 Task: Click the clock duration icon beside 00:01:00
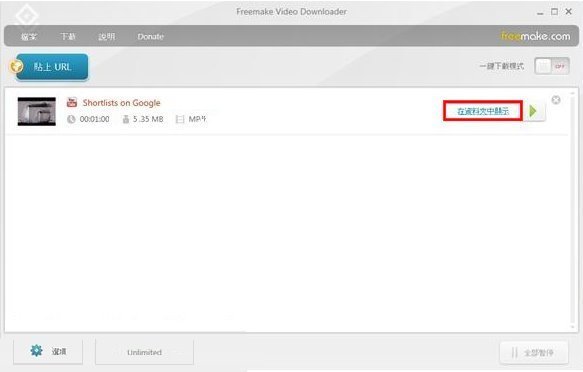click(71, 119)
